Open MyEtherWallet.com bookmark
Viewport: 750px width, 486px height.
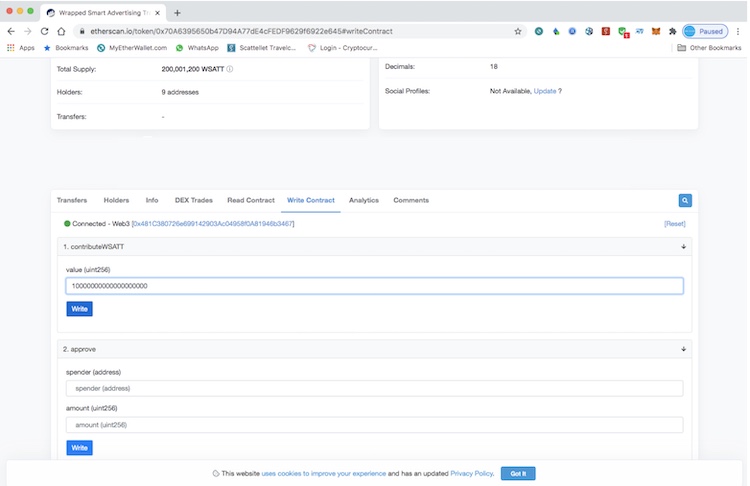132,48
